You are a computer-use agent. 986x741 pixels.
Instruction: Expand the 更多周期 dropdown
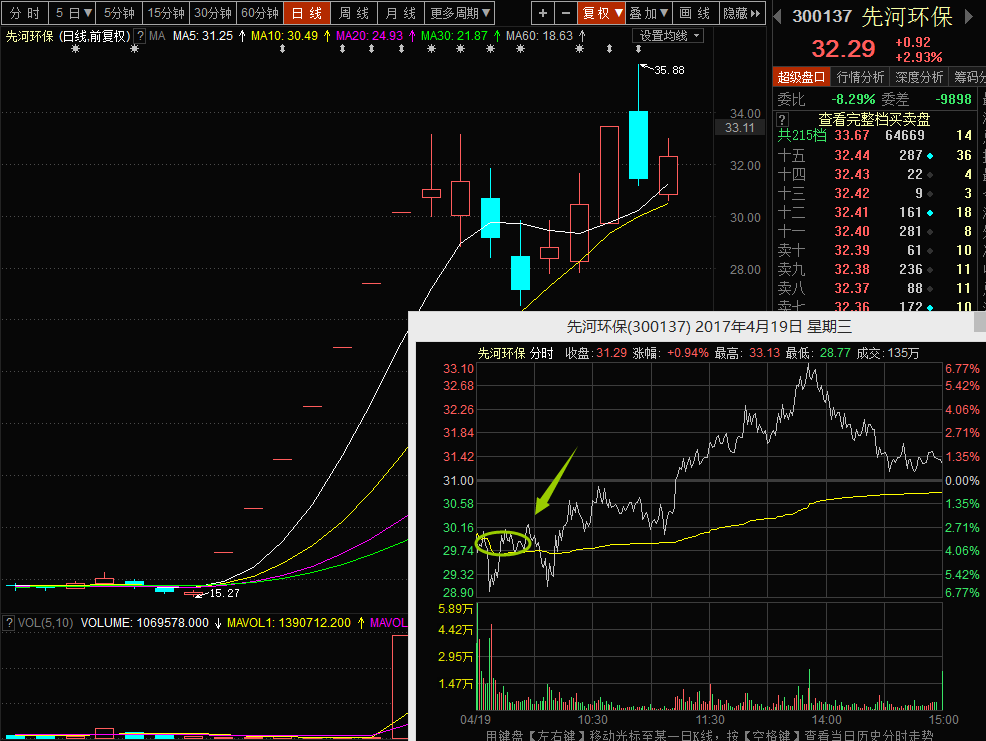click(460, 13)
